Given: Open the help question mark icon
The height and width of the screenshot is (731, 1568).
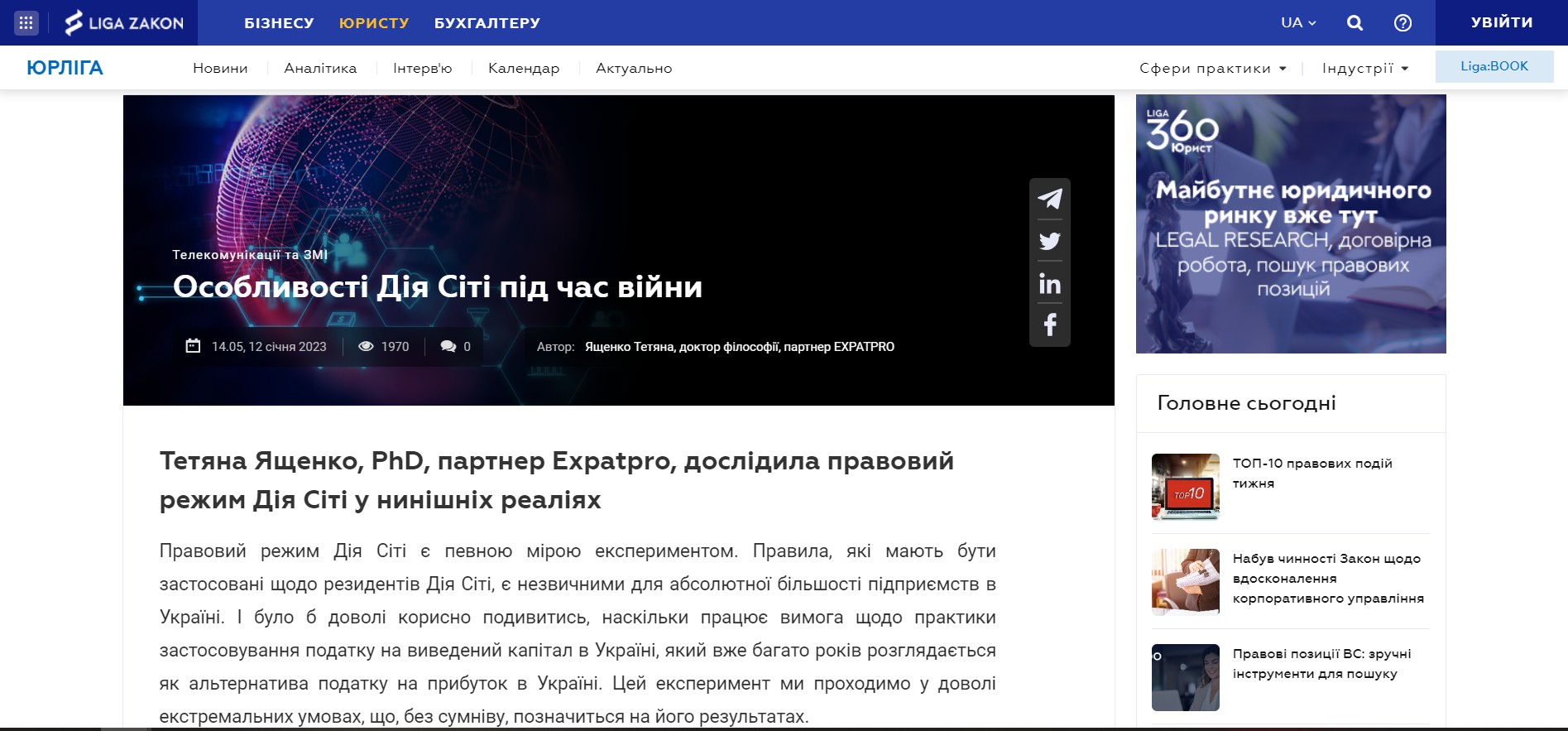Looking at the screenshot, I should [x=1403, y=22].
